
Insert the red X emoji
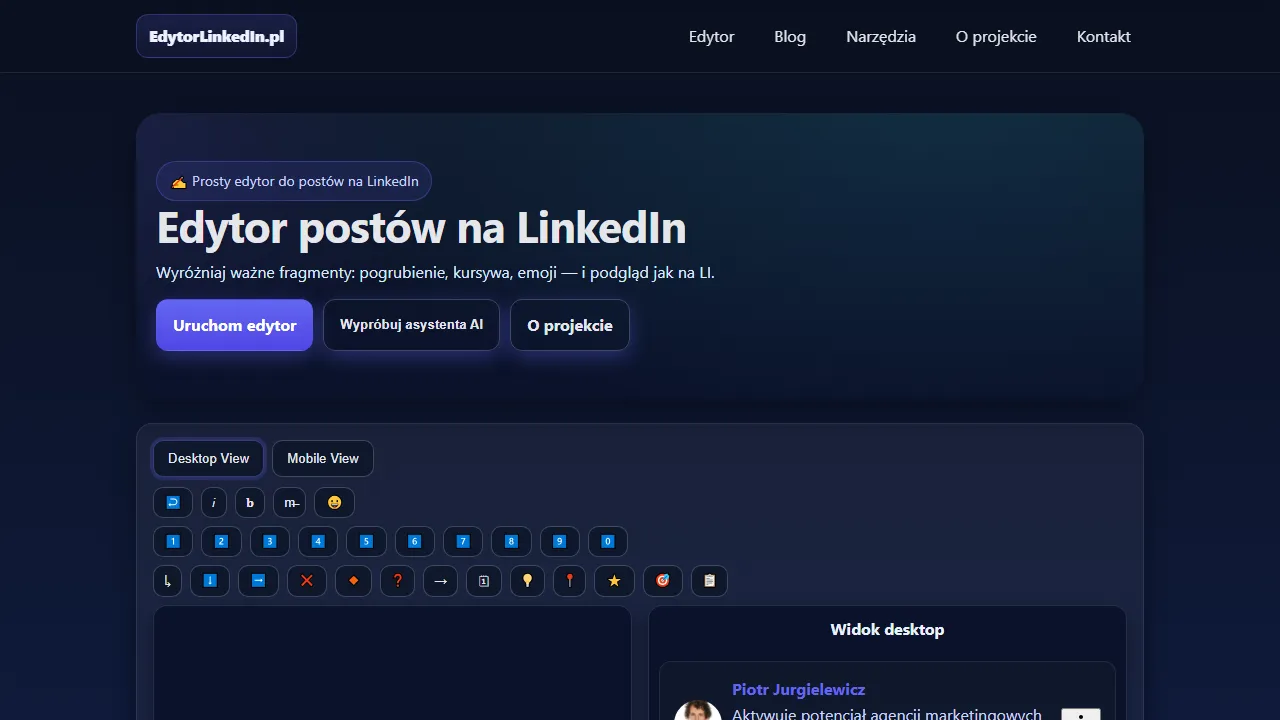pos(306,581)
